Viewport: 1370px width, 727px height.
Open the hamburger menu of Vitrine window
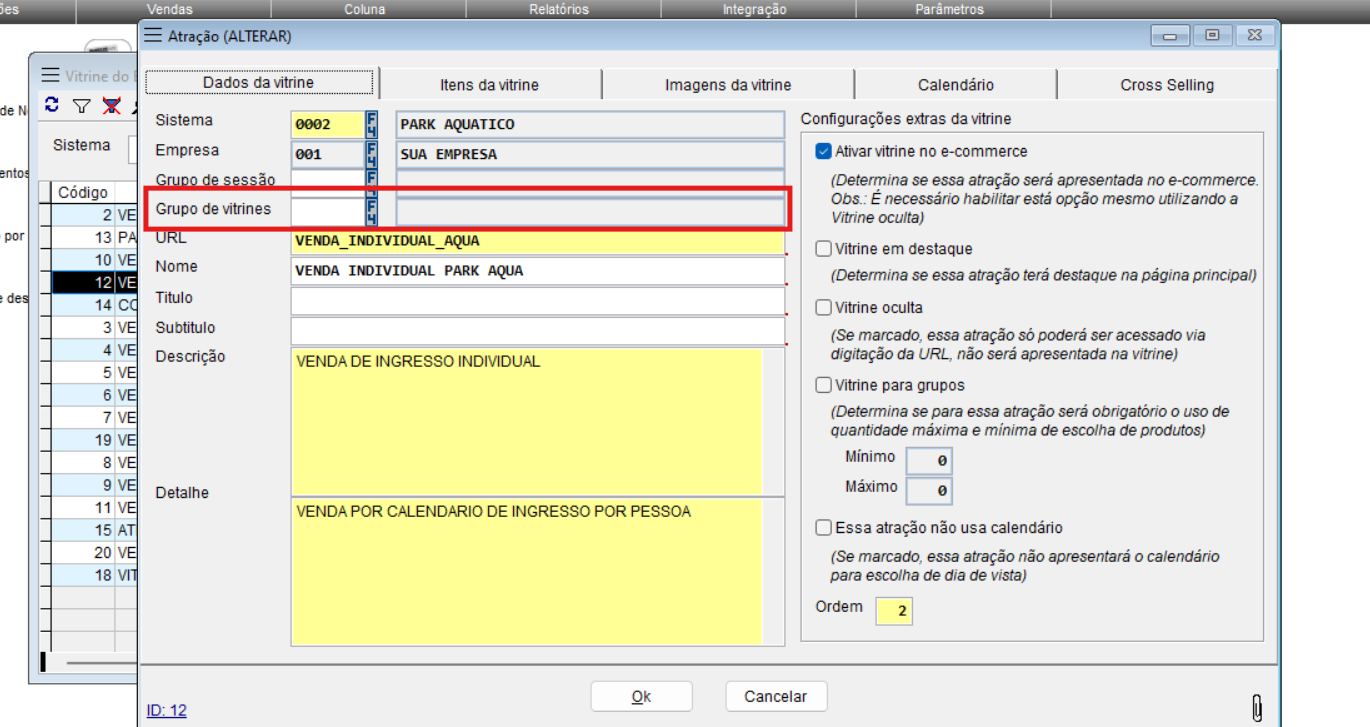(50, 76)
